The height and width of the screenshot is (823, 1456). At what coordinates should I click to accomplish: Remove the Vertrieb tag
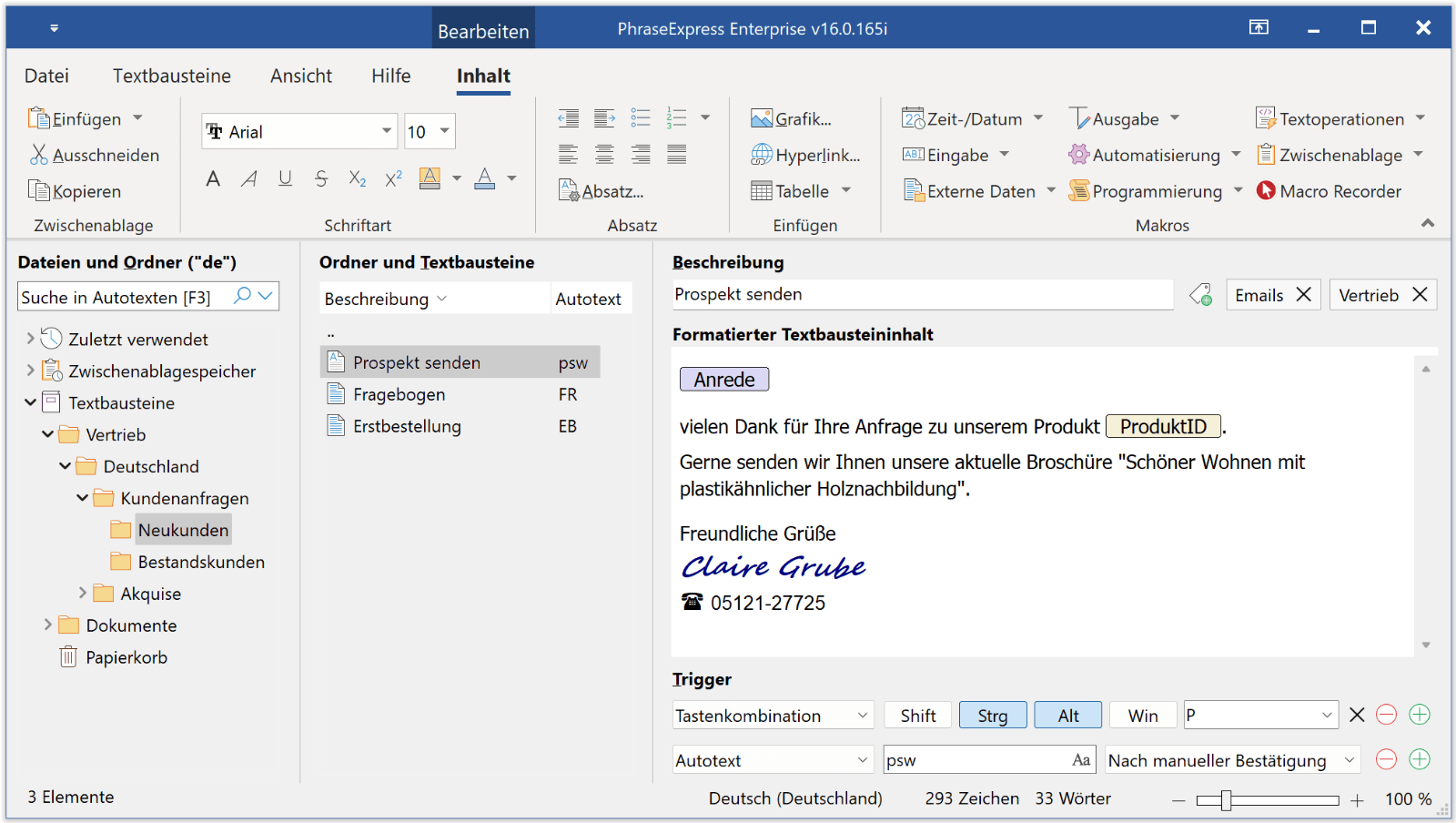[x=1420, y=295]
